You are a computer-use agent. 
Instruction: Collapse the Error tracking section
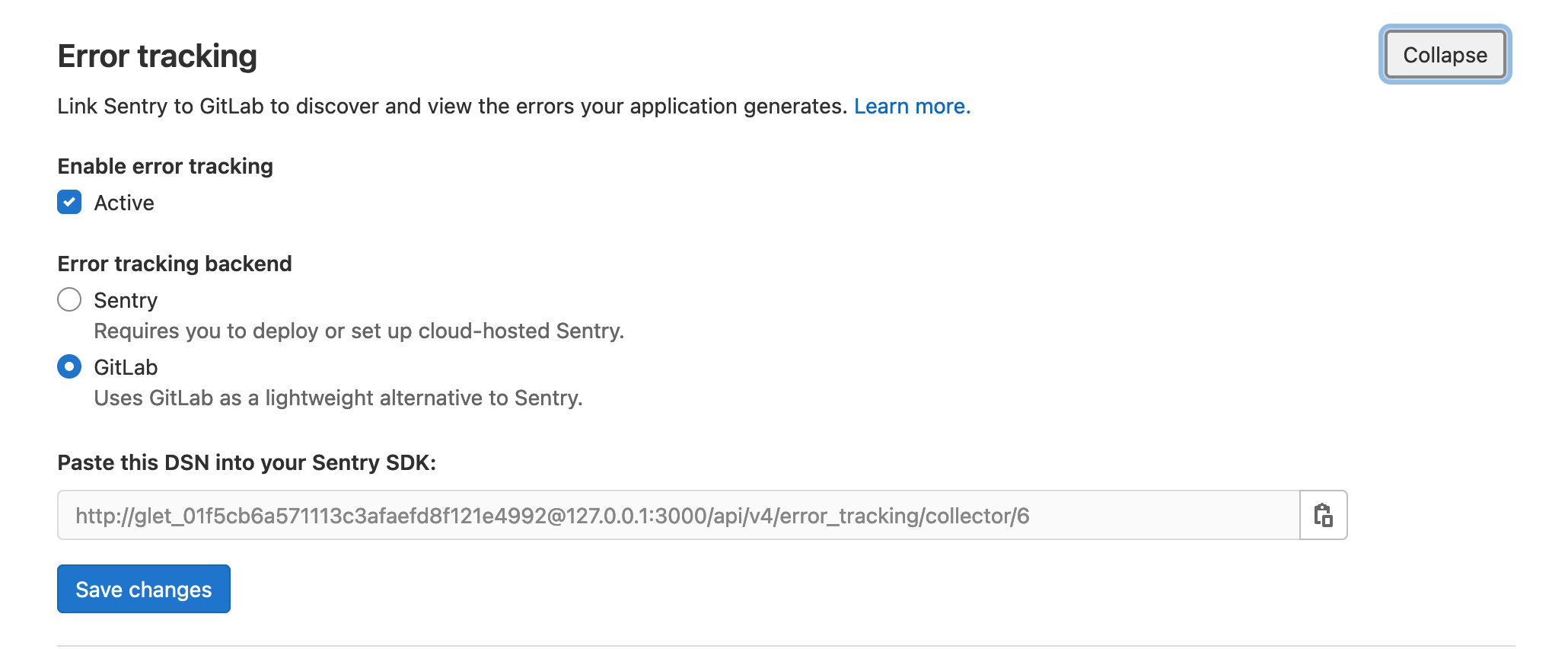[1444, 55]
